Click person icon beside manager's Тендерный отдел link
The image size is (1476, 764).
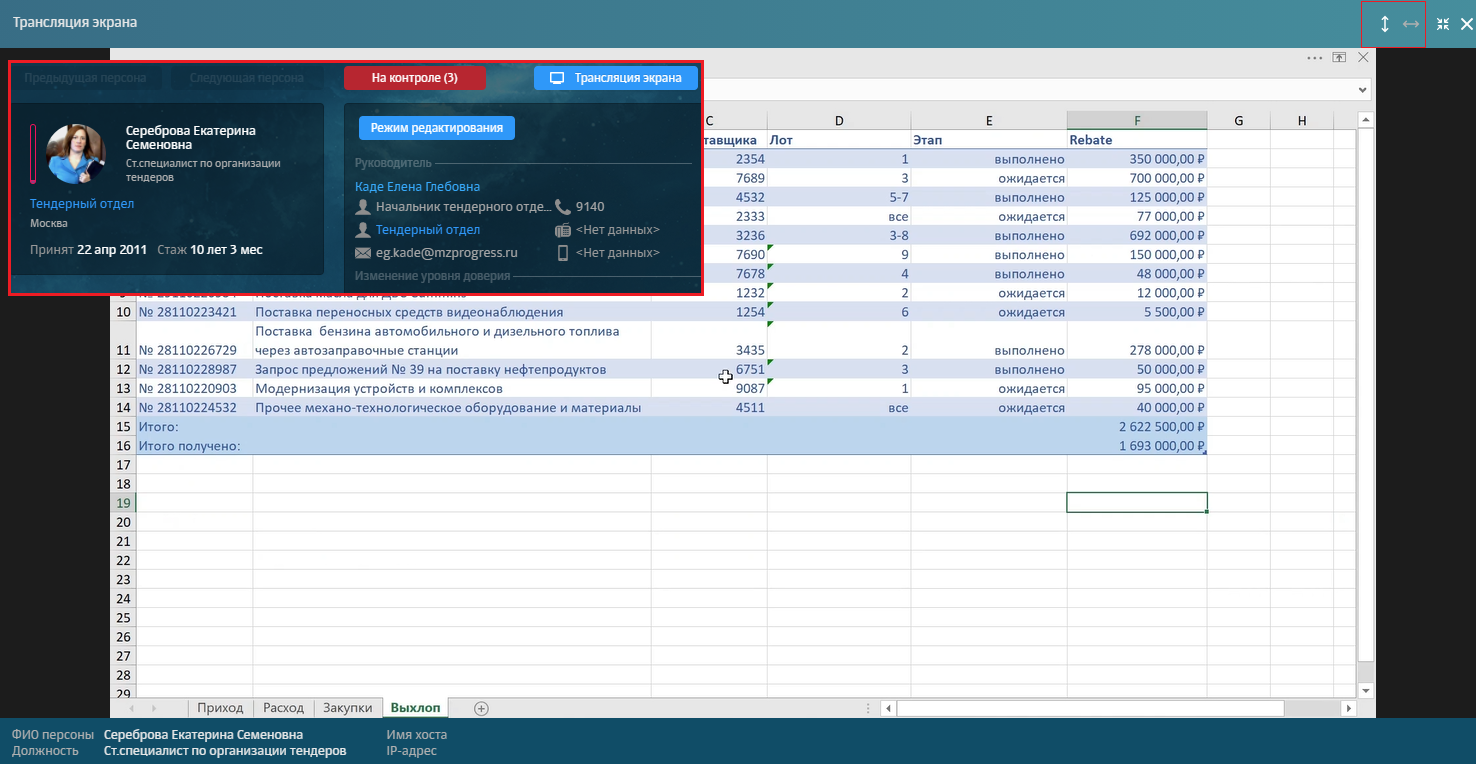[363, 230]
